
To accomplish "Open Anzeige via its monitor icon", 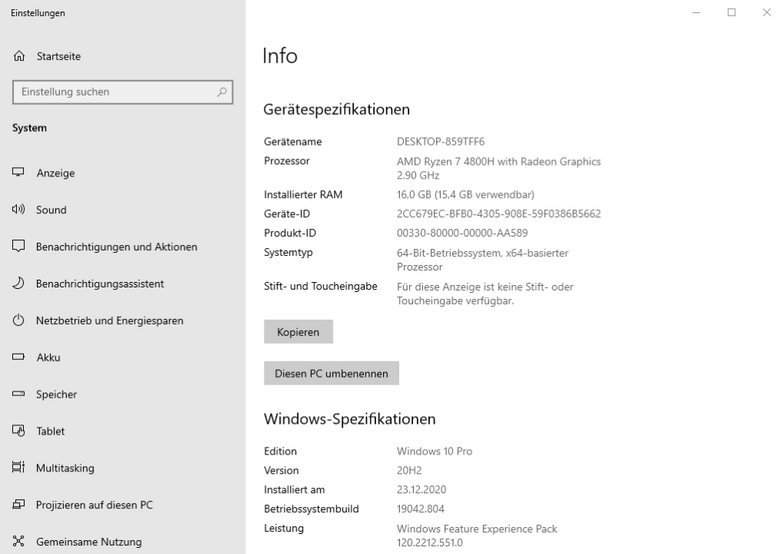I will tap(18, 172).
